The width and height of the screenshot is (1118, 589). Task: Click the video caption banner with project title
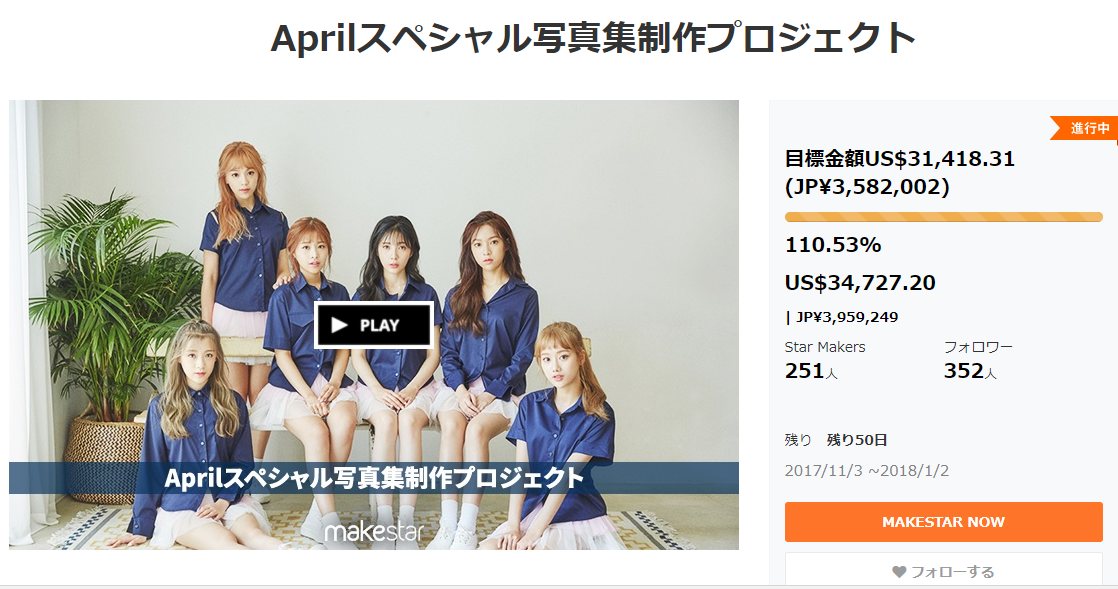[374, 478]
